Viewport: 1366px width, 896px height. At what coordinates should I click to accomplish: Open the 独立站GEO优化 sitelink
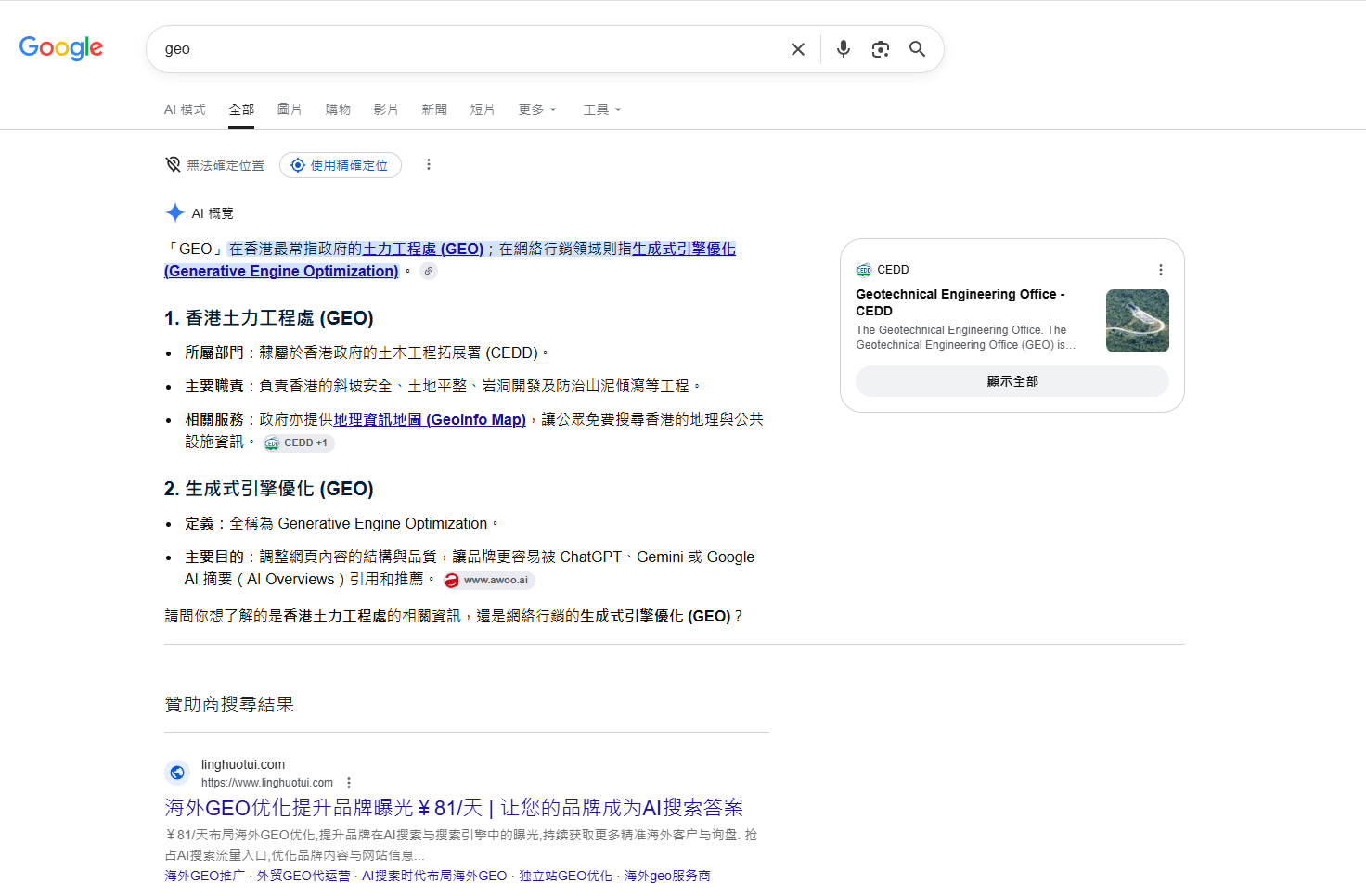pyautogui.click(x=565, y=876)
